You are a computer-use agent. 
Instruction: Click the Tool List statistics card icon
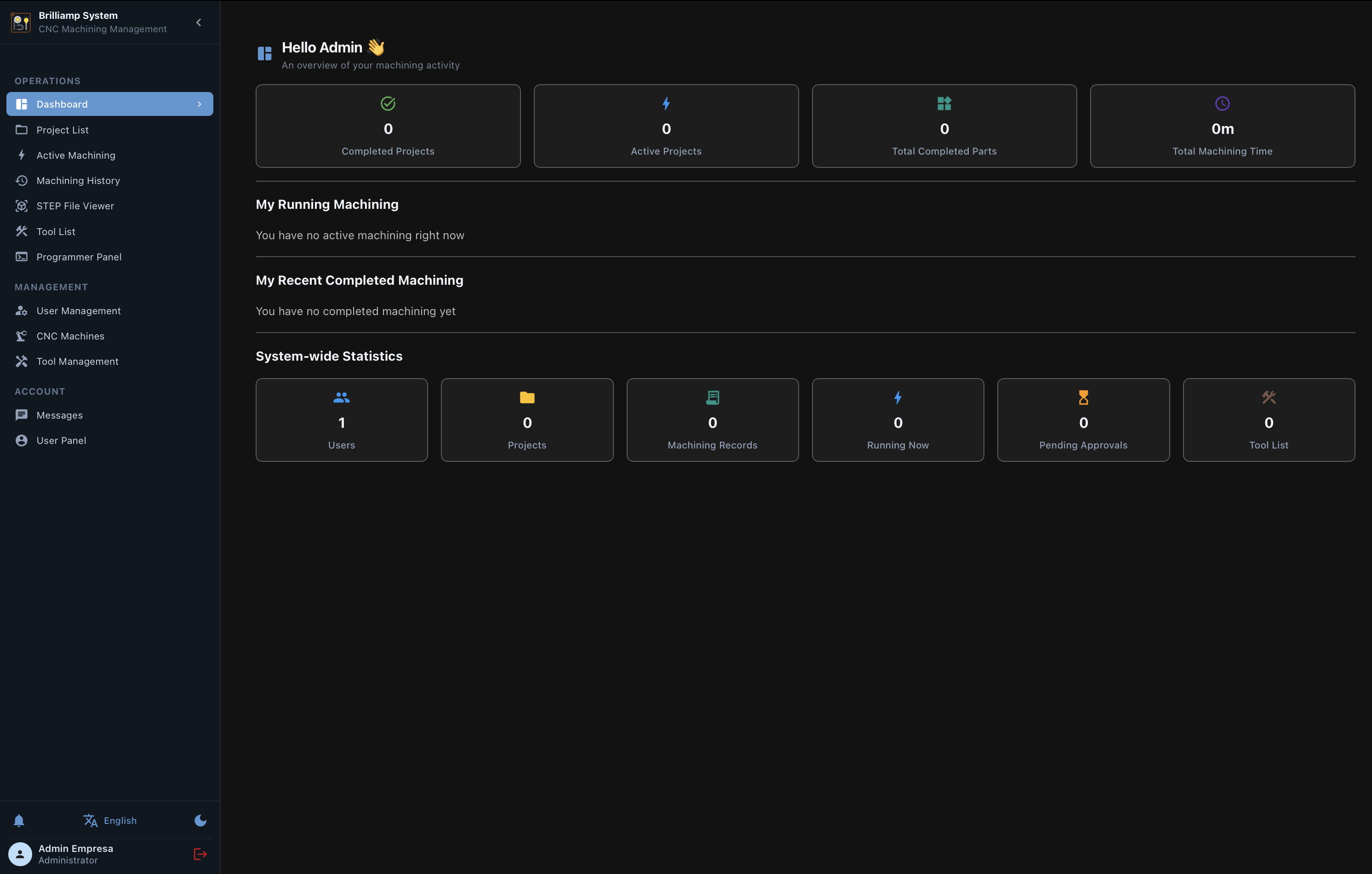point(1268,397)
